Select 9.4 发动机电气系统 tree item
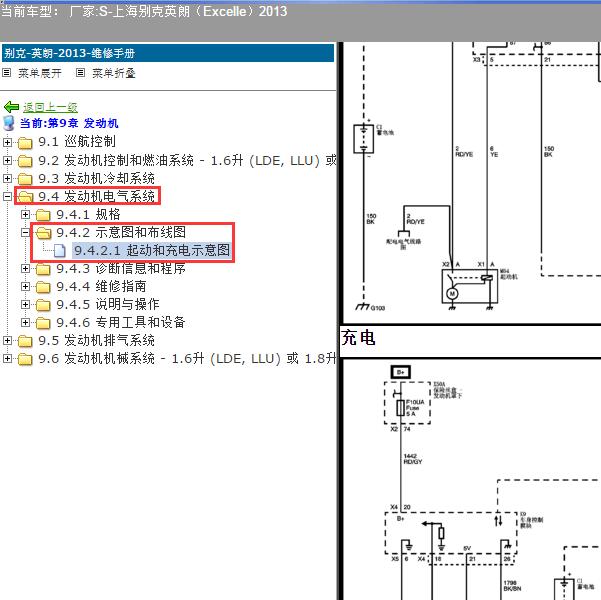This screenshot has width=601, height=600. tap(96, 196)
